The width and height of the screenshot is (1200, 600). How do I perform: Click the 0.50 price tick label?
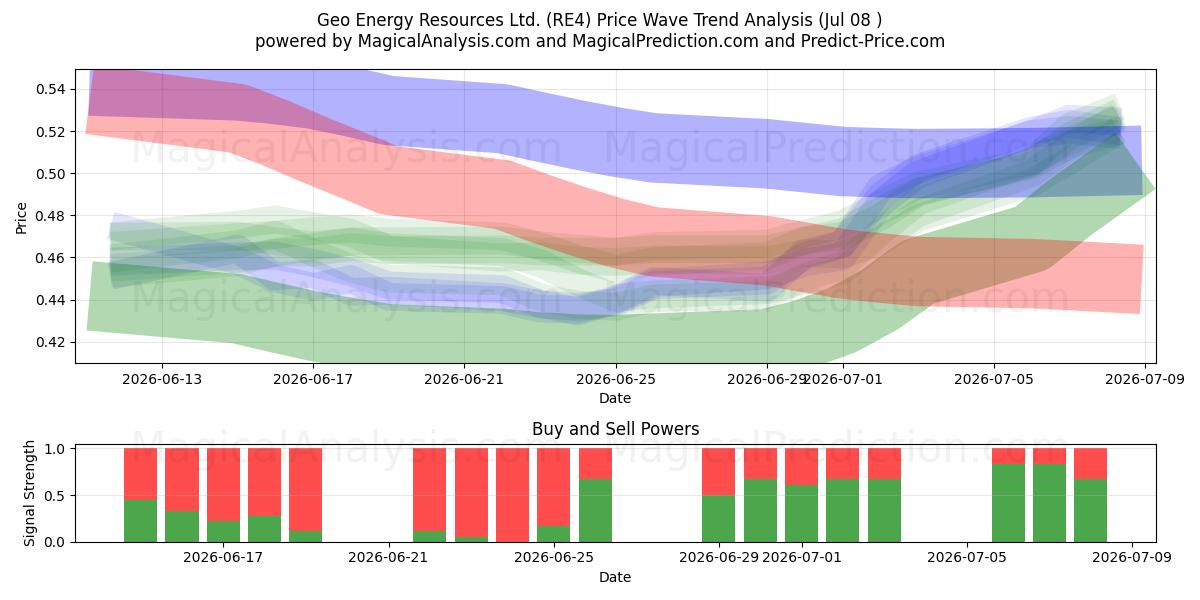50,174
